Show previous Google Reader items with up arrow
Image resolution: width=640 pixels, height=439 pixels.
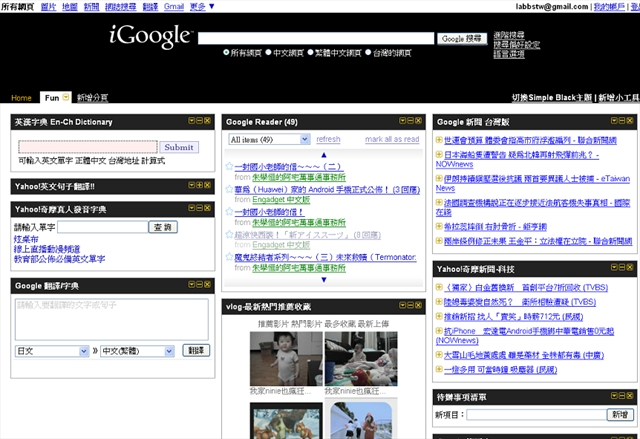324,155
